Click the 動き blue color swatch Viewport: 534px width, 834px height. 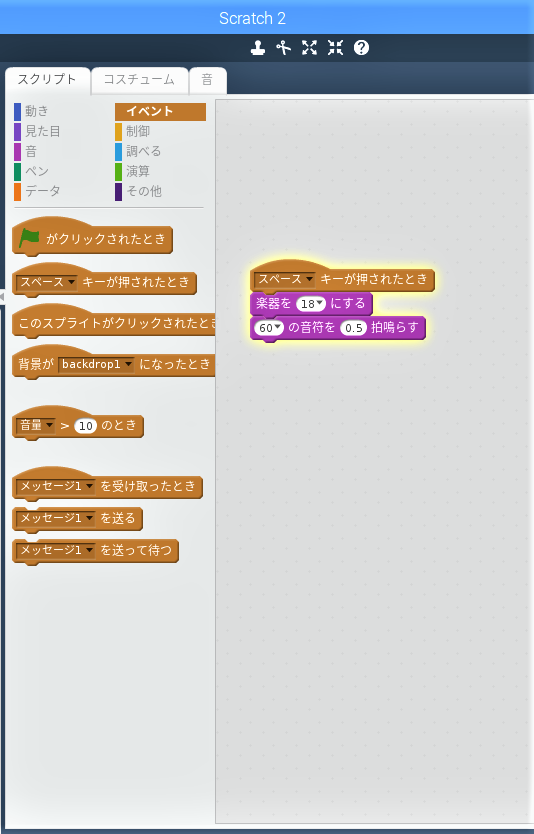coord(18,112)
